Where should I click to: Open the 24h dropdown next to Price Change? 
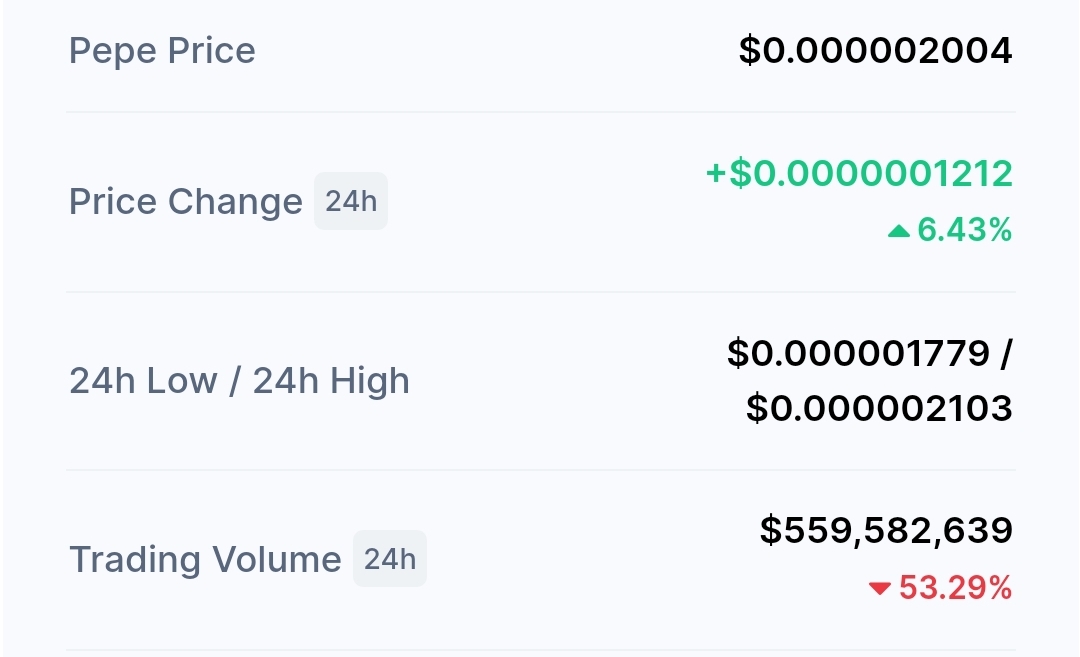coord(351,201)
